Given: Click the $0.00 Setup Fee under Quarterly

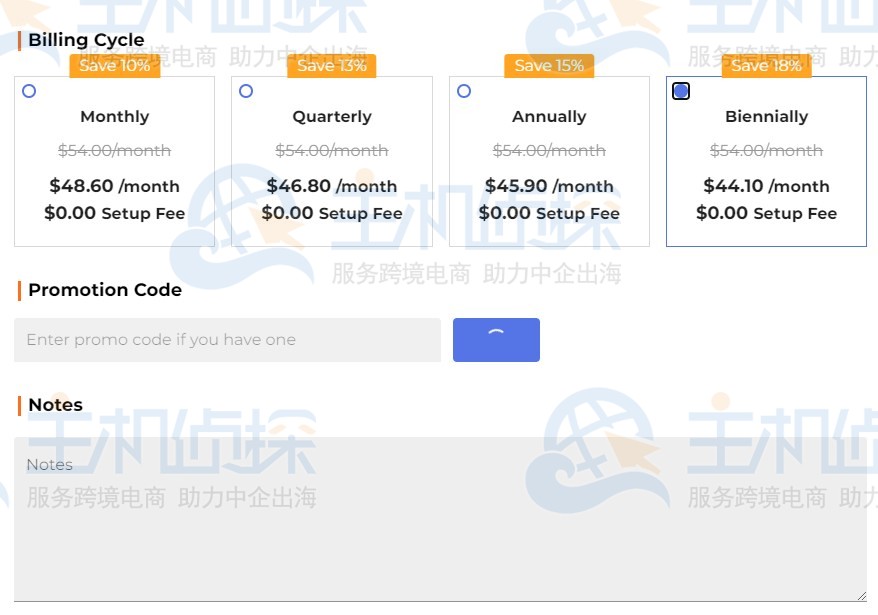Looking at the screenshot, I should 332,213.
